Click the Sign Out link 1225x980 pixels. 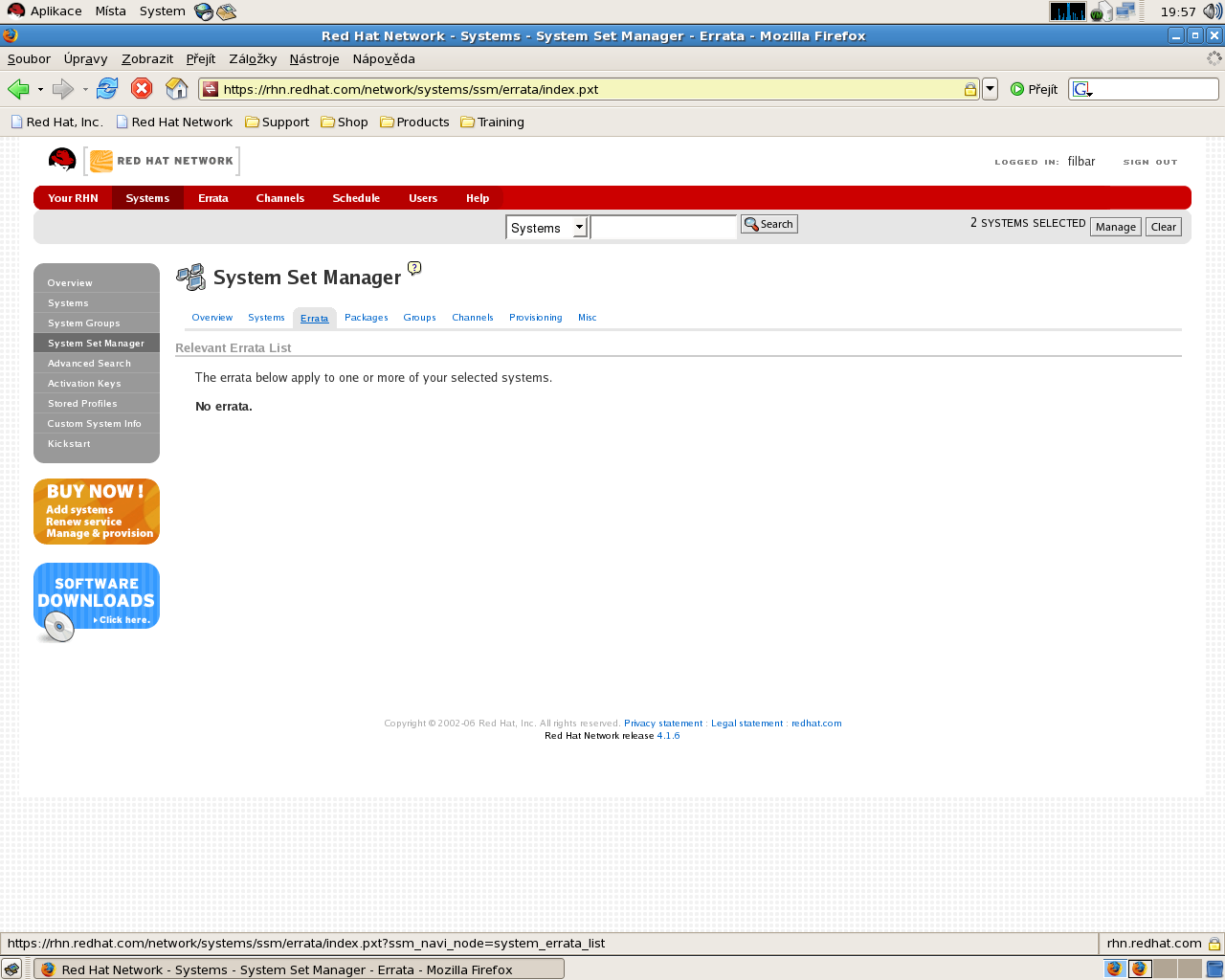(x=1150, y=162)
